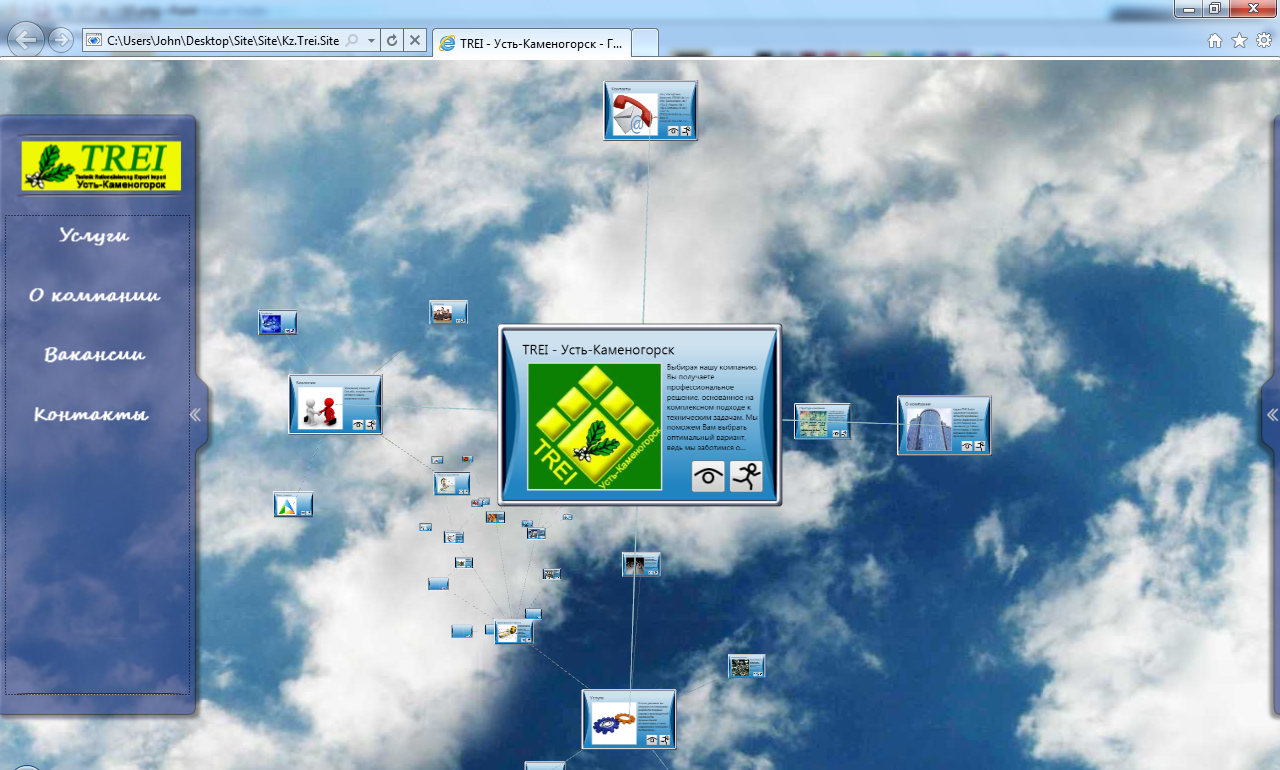Click the running man icon on the Contacts phone card
Screen dimensions: 1280x770
(686, 130)
